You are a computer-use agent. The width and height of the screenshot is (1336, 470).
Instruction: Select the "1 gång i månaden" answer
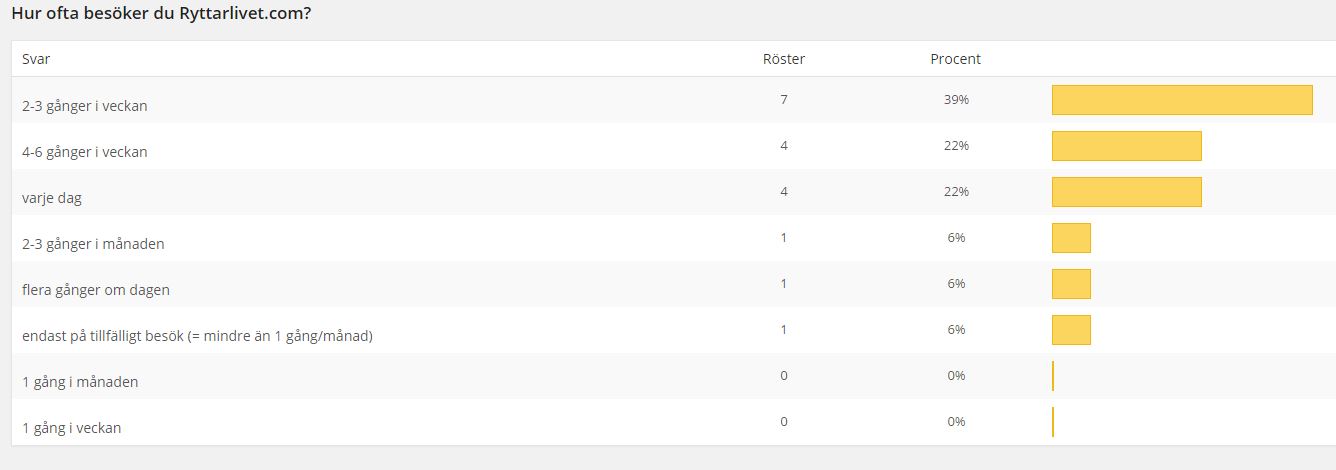coord(80,382)
